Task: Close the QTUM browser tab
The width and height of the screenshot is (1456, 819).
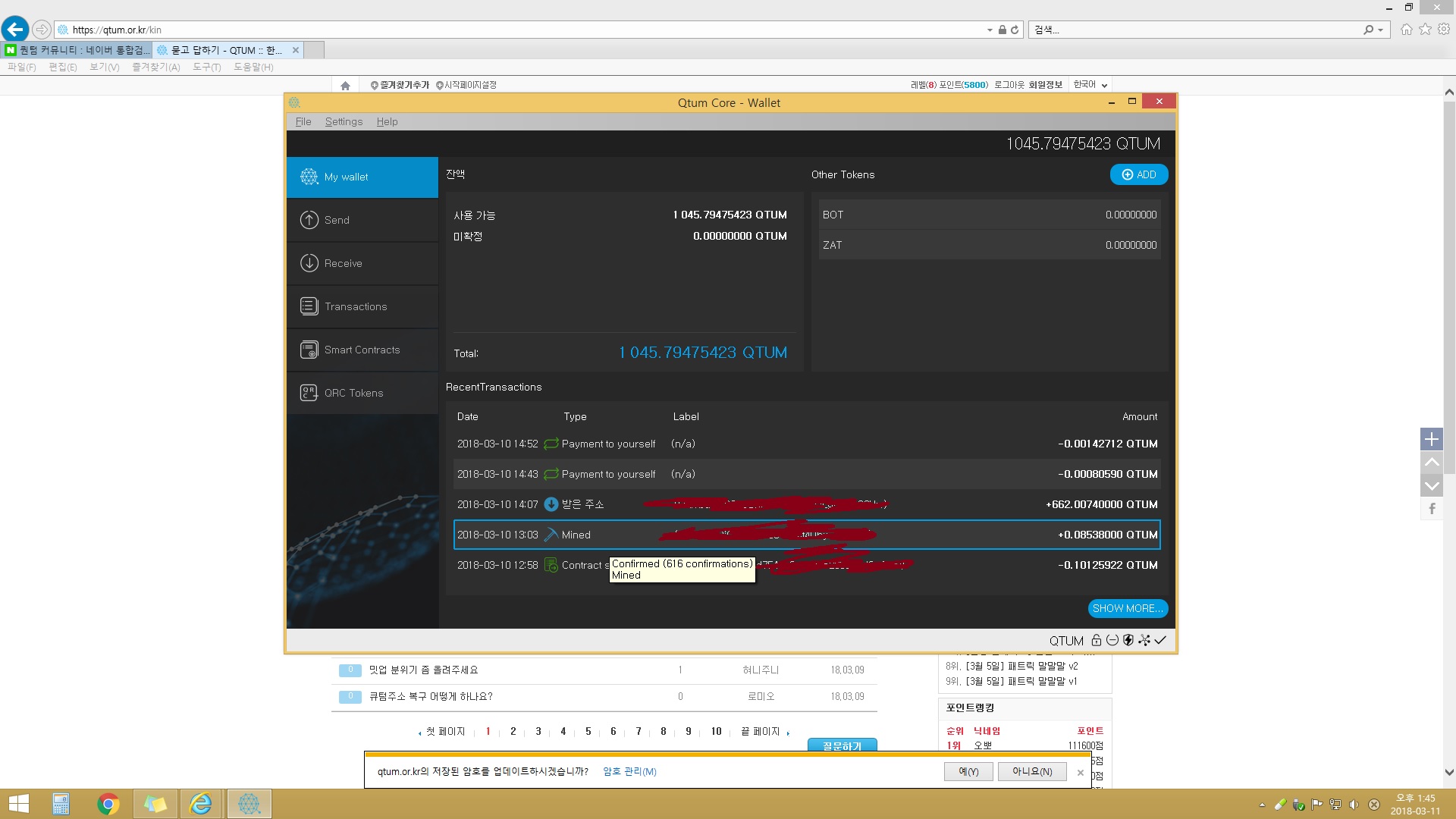Action: click(x=296, y=50)
